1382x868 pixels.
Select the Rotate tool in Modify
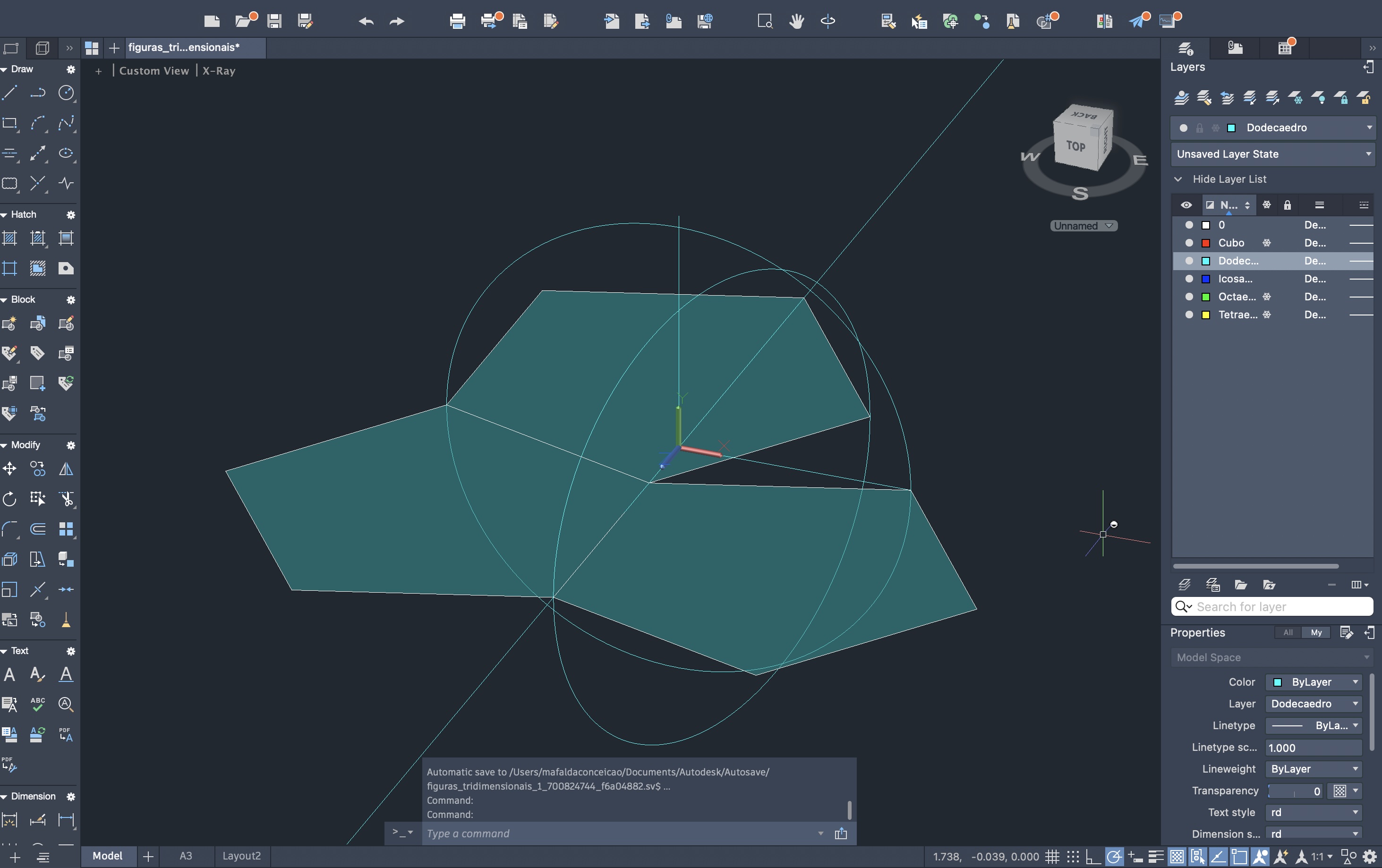10,499
